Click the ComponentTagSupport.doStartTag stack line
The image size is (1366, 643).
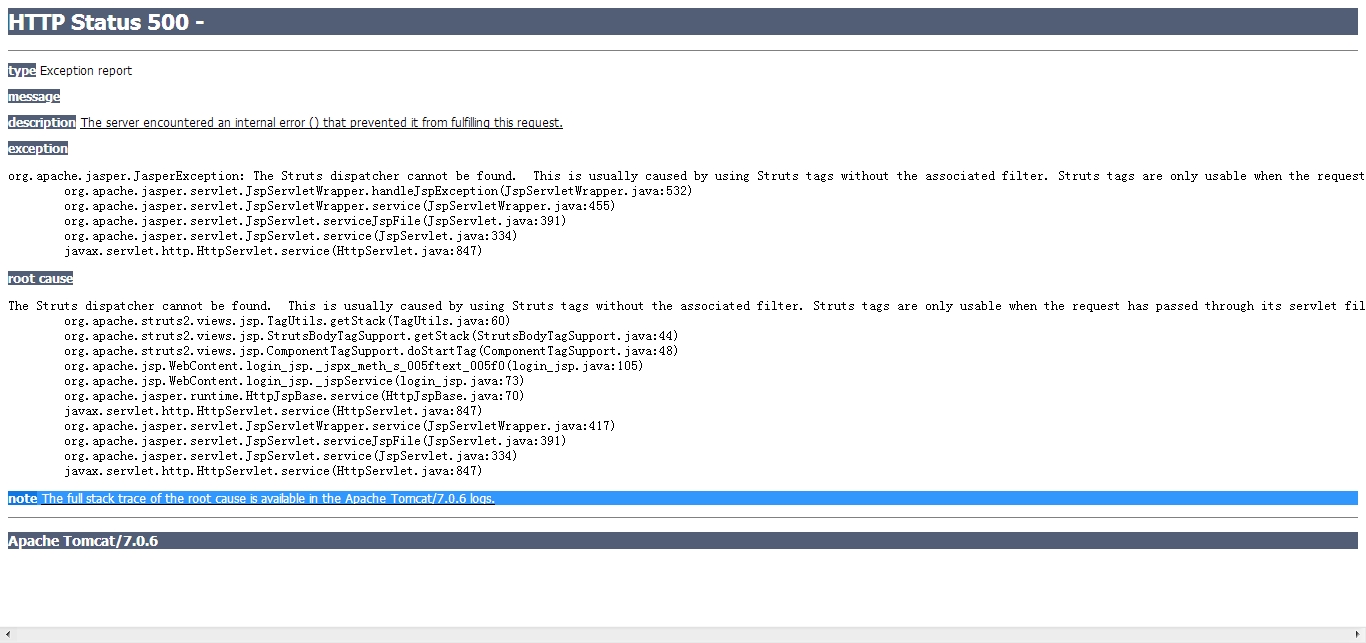371,351
